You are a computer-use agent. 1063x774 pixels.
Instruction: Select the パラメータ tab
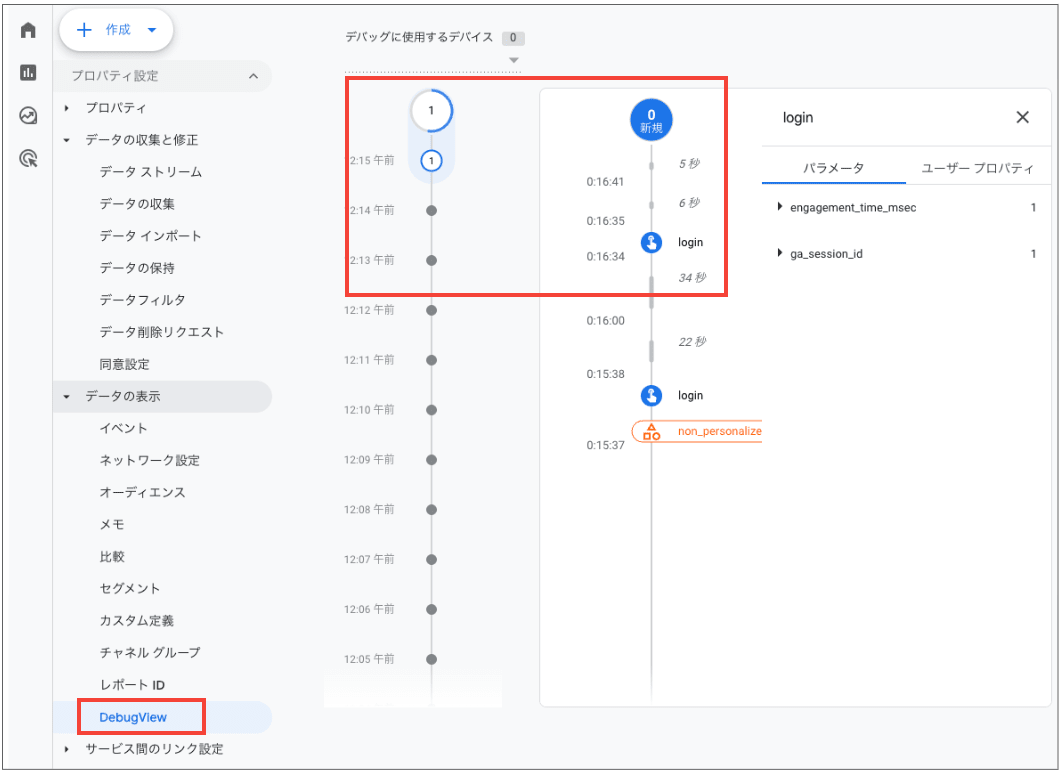[x=833, y=168]
